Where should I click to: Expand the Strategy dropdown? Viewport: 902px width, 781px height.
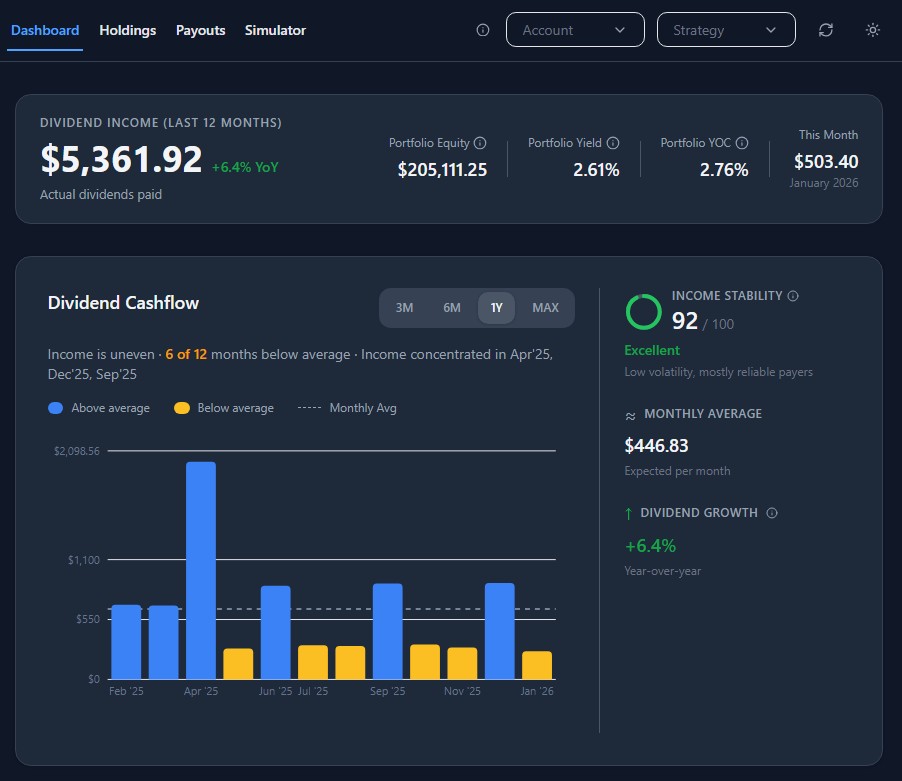[725, 30]
